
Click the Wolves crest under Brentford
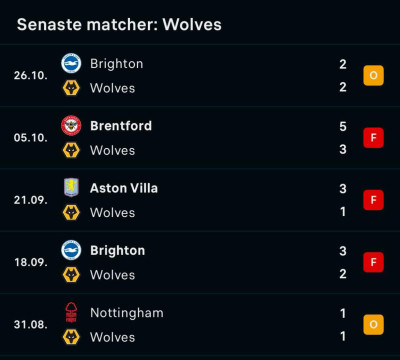click(x=71, y=150)
